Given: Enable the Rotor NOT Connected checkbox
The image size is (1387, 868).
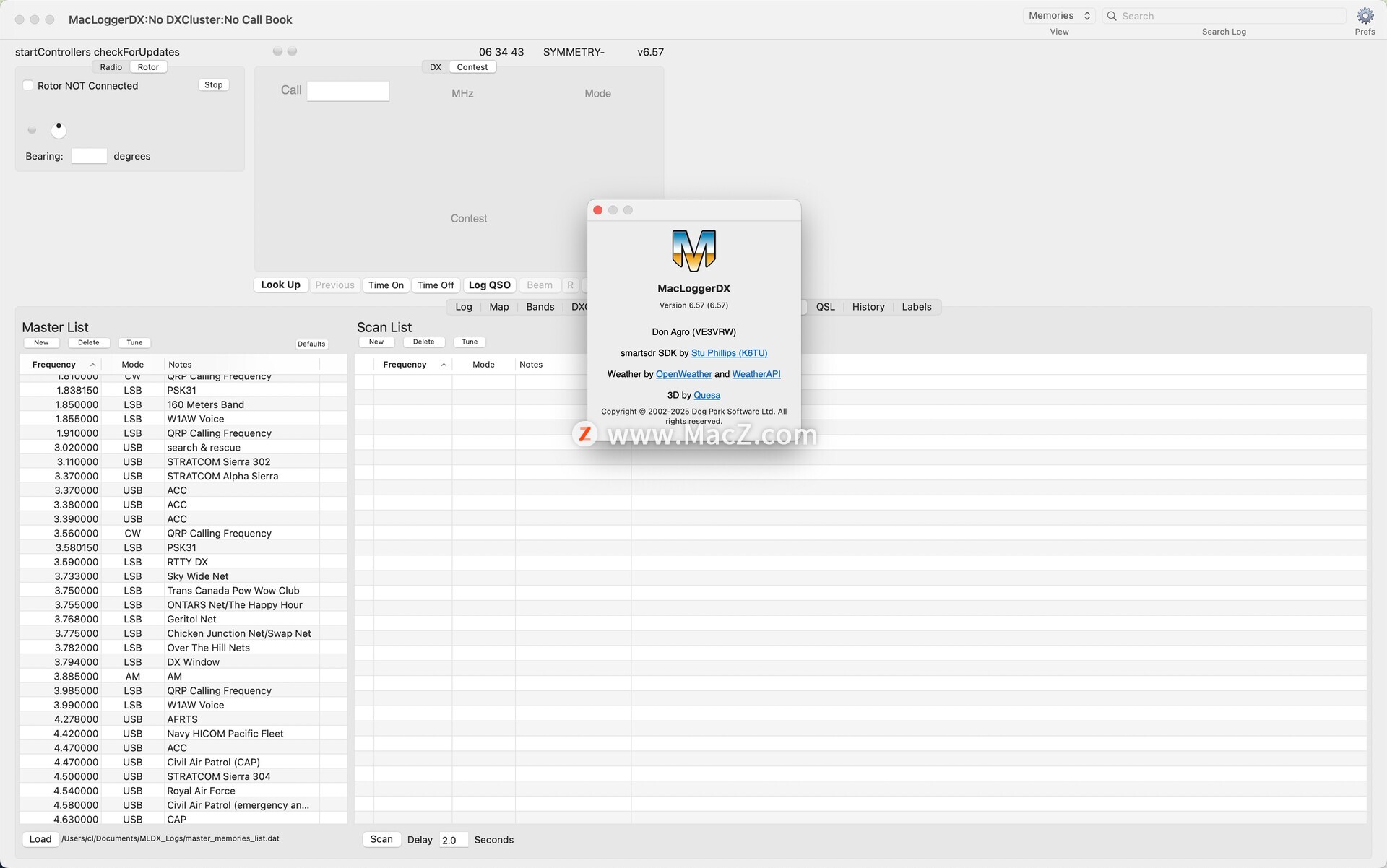Looking at the screenshot, I should click(28, 85).
